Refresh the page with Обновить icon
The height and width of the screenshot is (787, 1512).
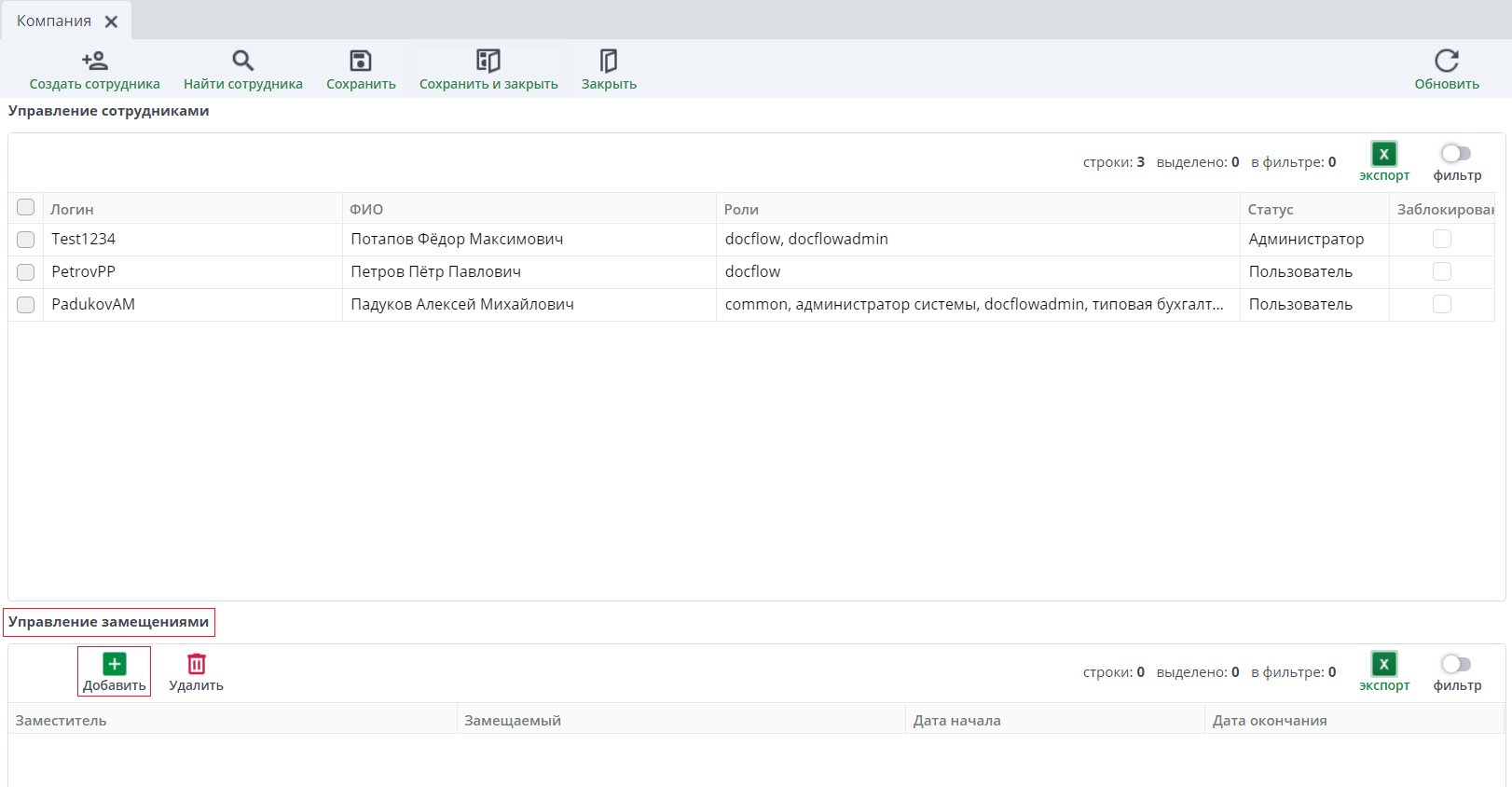pyautogui.click(x=1446, y=62)
